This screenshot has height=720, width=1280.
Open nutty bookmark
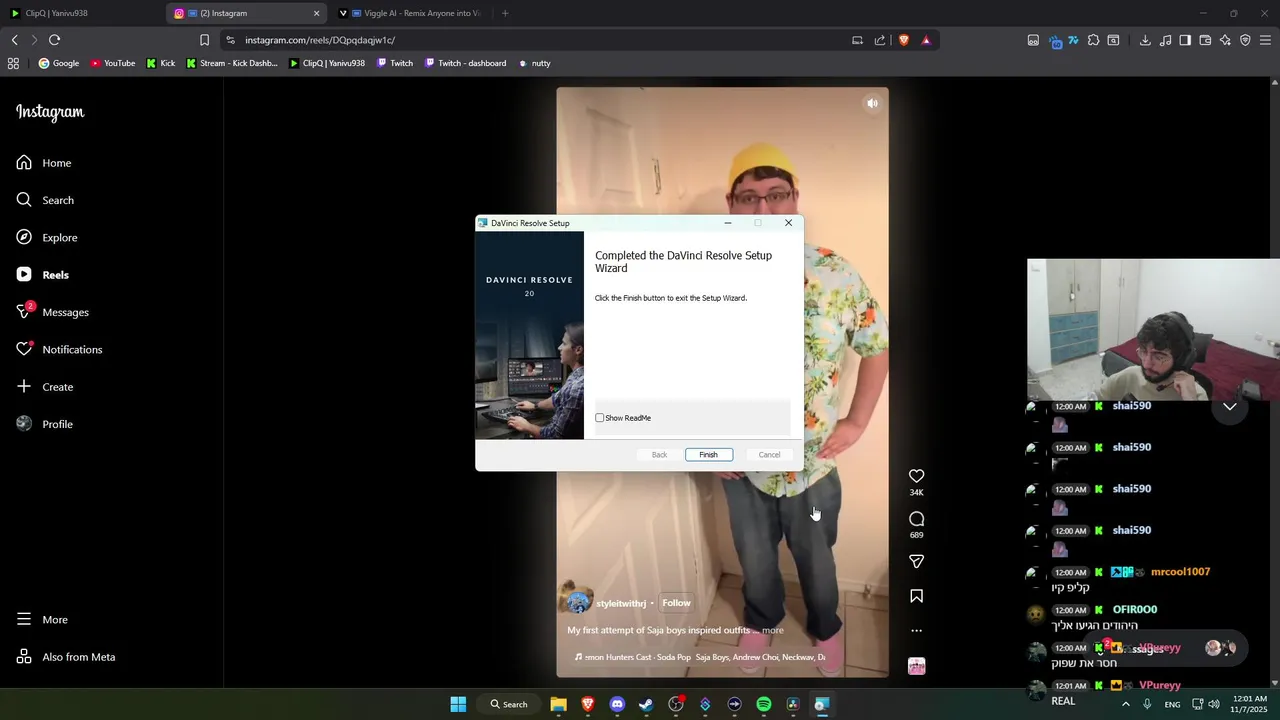534,63
